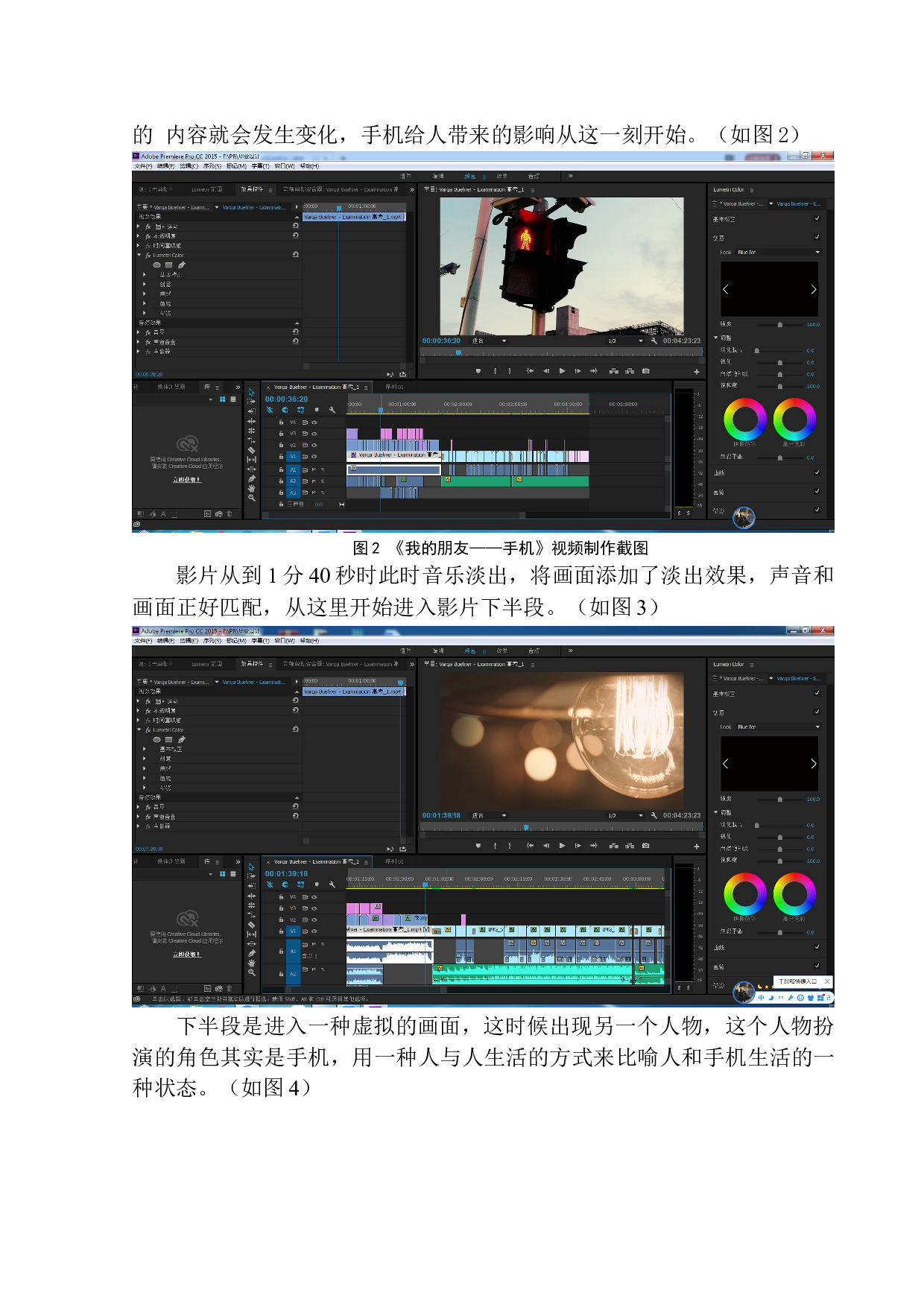Collapse the Lumetri Color effect in upper Effect Controls
This screenshot has height=1307, width=924.
pyautogui.click(x=139, y=255)
